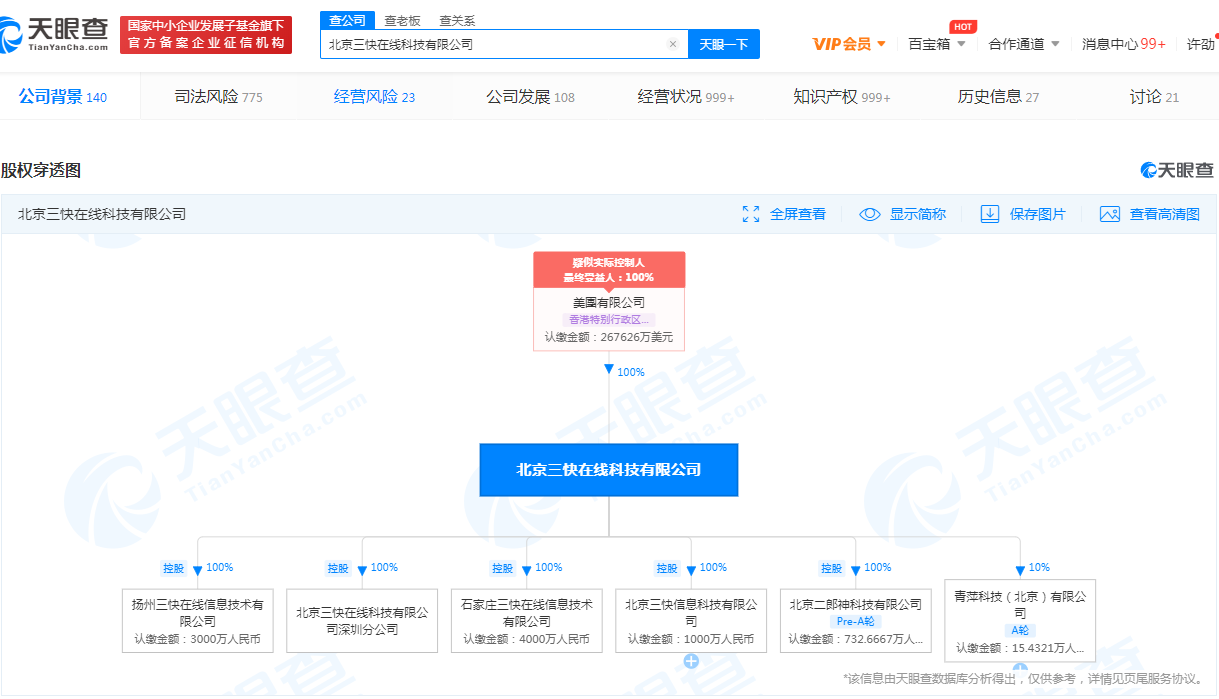Open 消息中心 notifications
Viewport: 1219px width, 699px height.
pyautogui.click(x=1124, y=44)
